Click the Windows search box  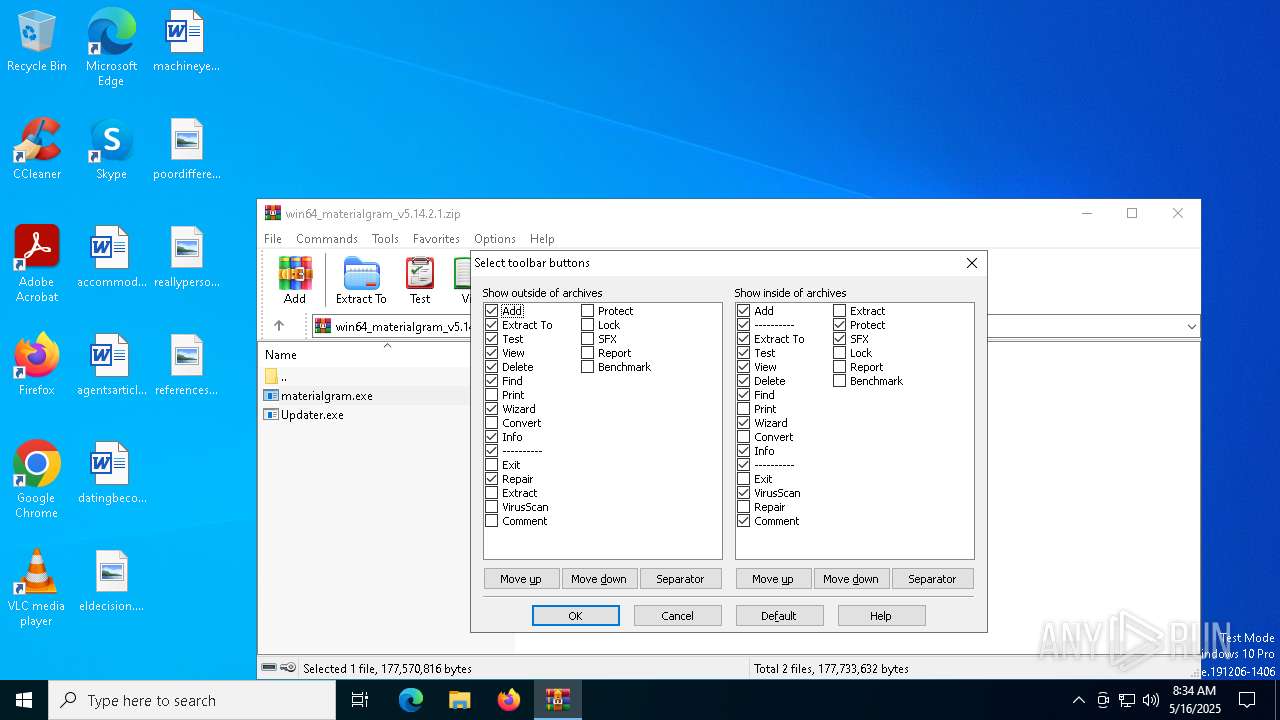[192, 700]
